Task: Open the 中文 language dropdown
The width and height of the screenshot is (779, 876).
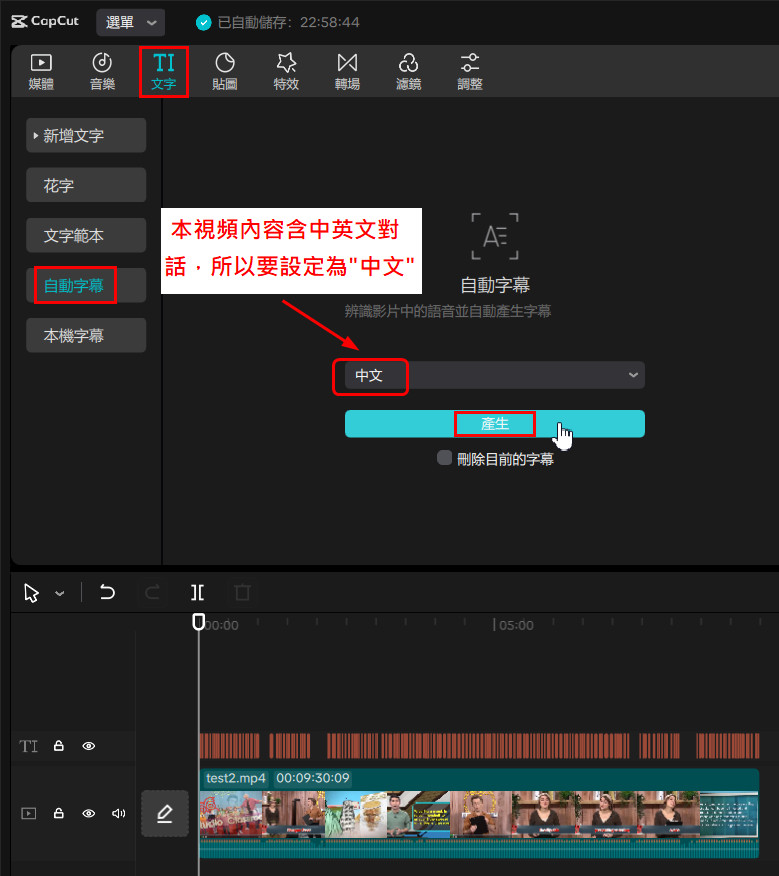Action: pyautogui.click(x=495, y=375)
